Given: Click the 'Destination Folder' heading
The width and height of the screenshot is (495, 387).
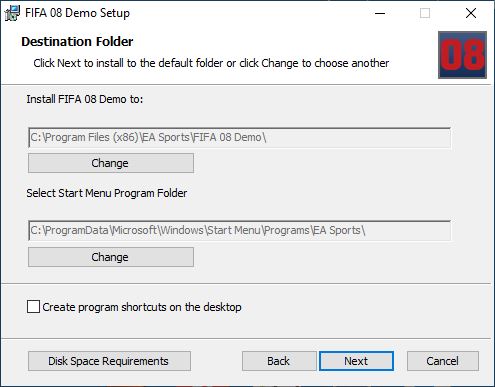Looking at the screenshot, I should pos(77,42).
